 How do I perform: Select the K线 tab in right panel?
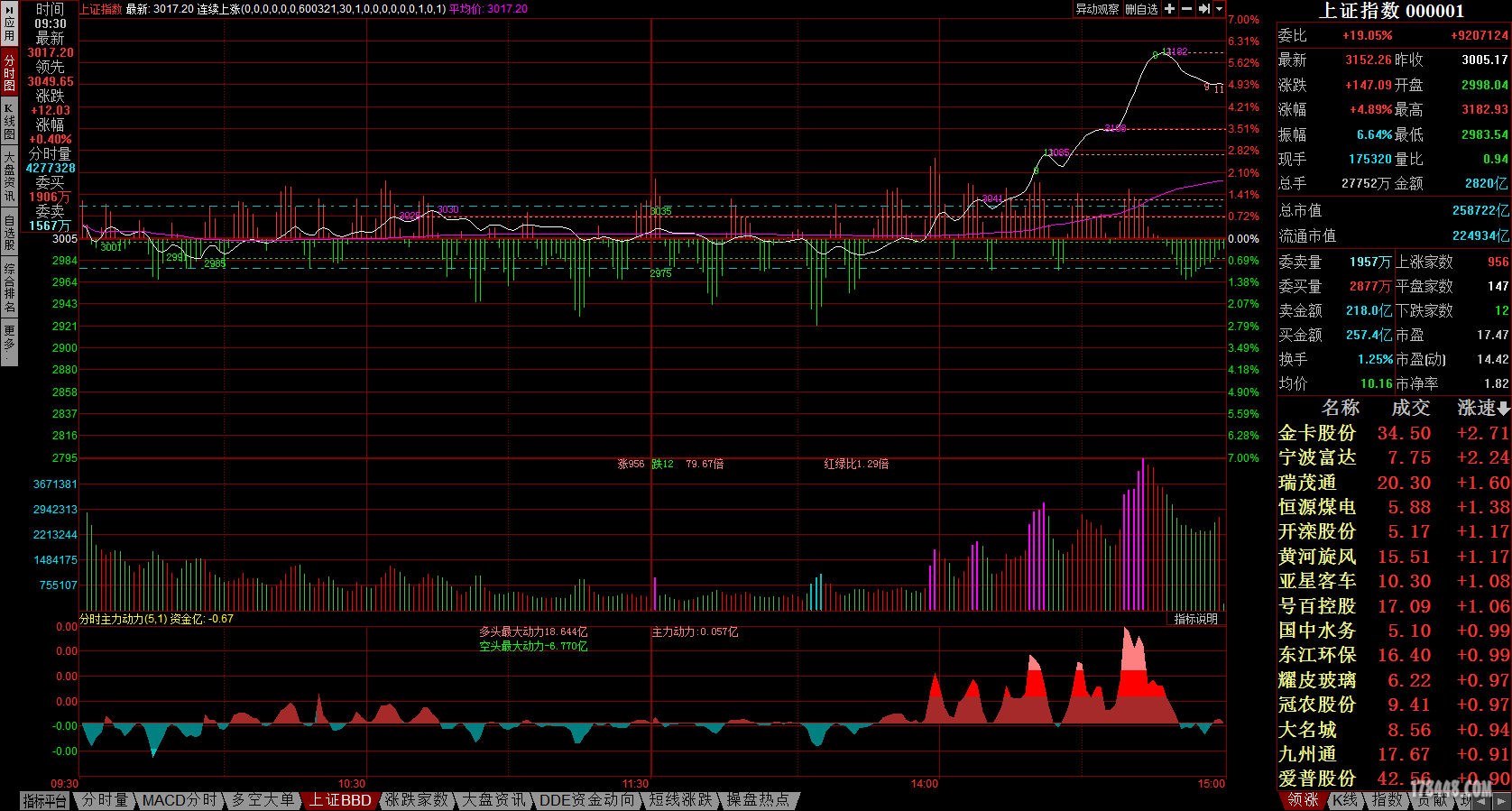[1344, 800]
